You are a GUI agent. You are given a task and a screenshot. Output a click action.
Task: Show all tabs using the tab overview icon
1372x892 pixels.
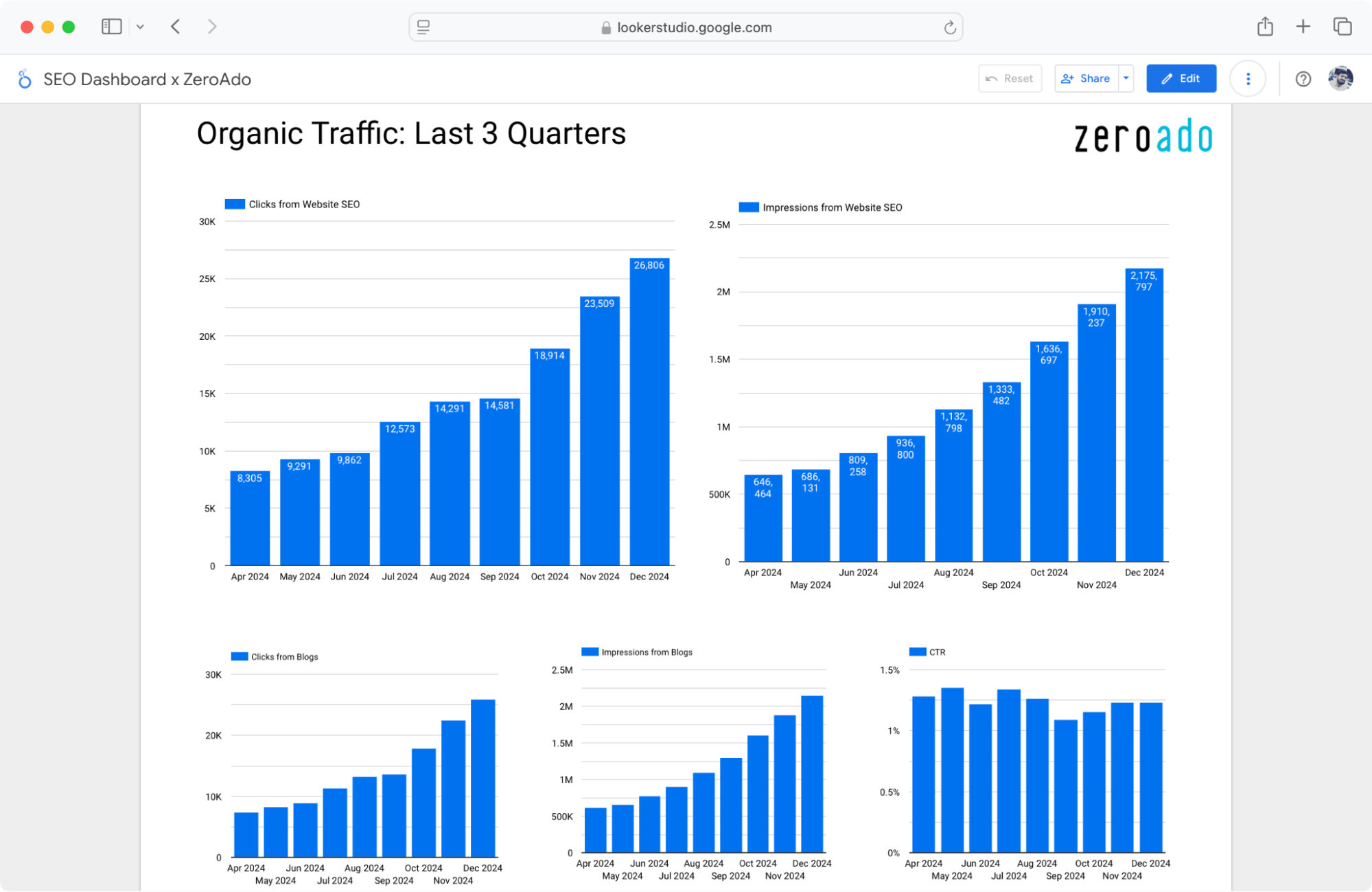click(1342, 26)
